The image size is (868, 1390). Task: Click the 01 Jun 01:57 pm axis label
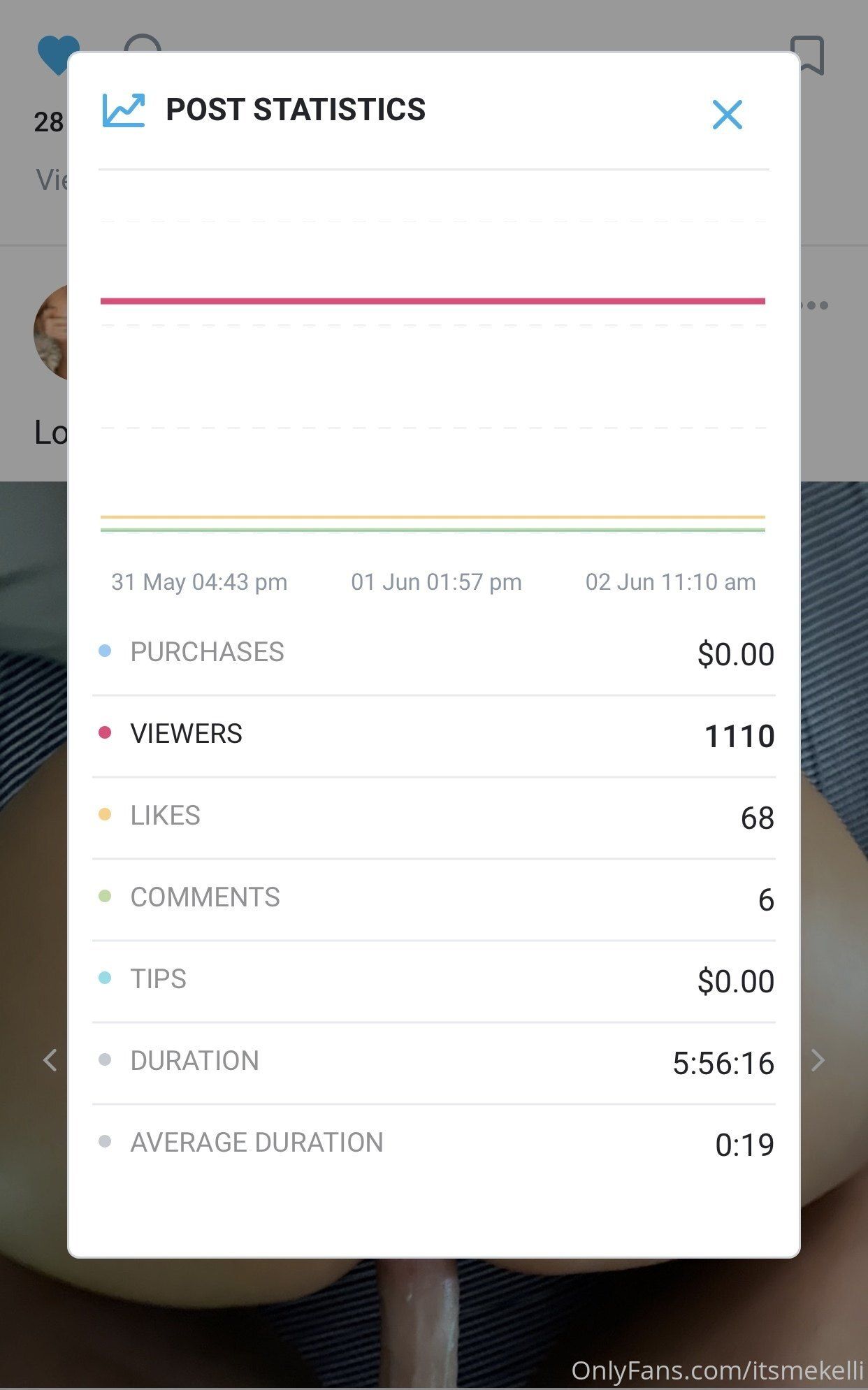click(x=436, y=582)
